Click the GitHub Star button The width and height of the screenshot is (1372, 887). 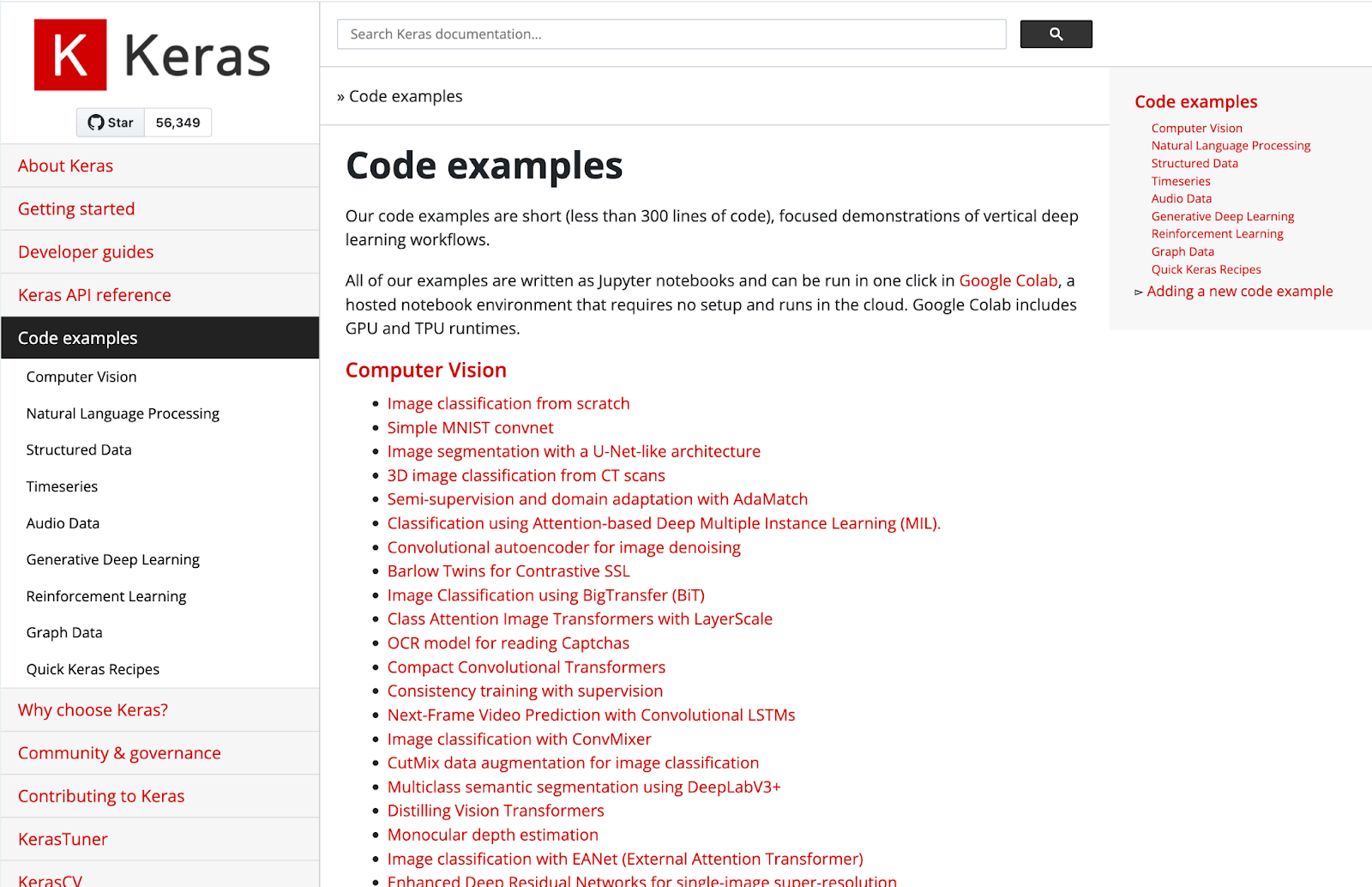tap(111, 123)
